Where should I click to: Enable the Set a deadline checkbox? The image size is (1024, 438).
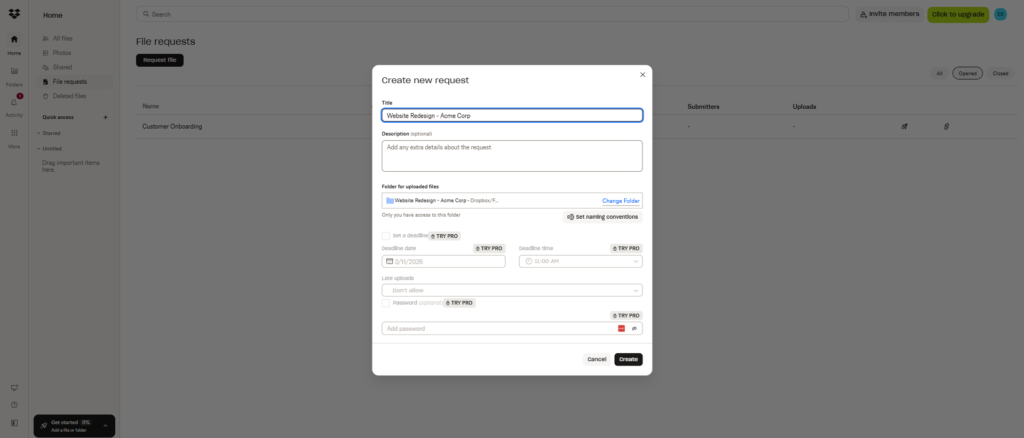(386, 236)
